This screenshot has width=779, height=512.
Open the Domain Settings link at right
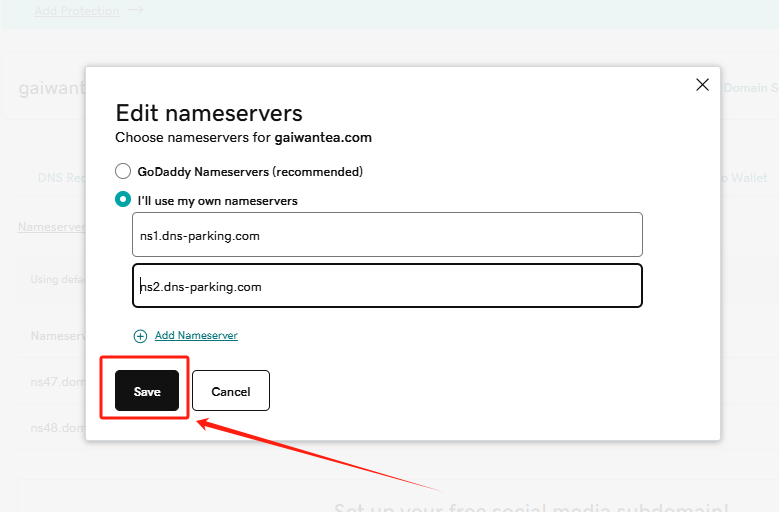(749, 88)
